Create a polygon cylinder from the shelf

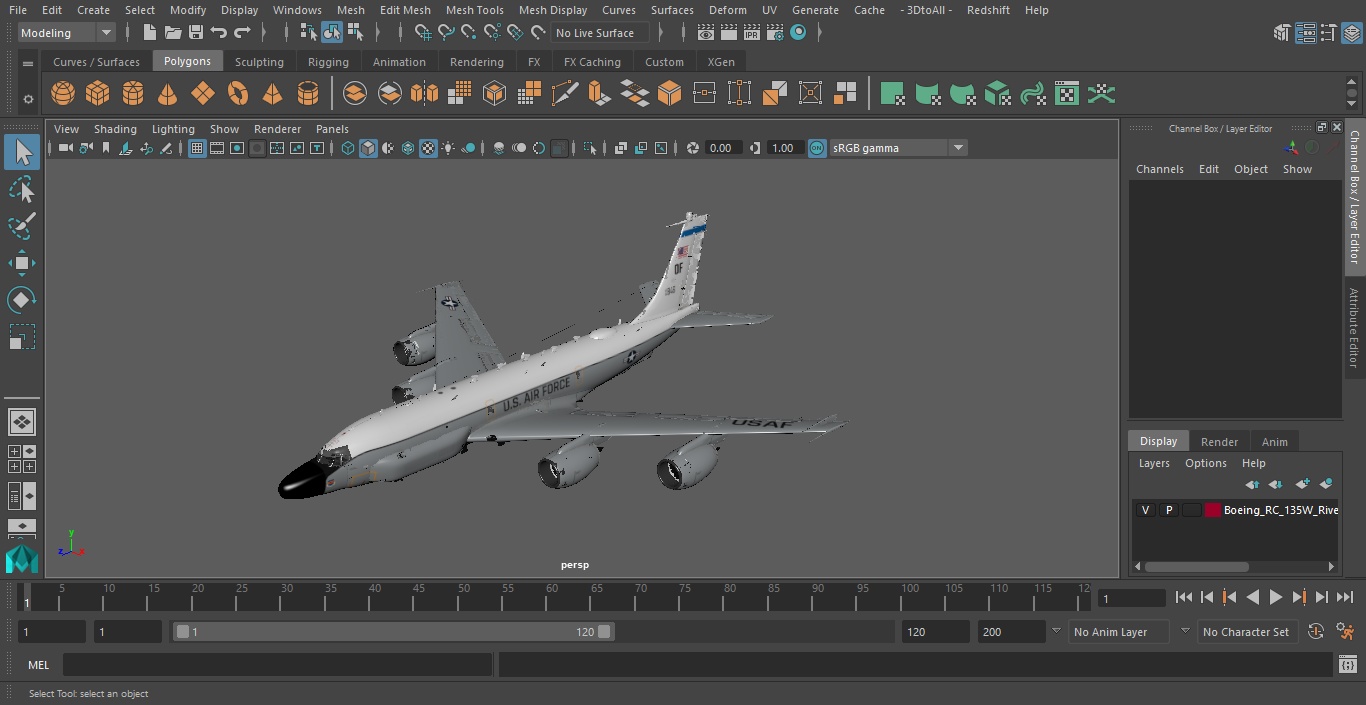[133, 94]
